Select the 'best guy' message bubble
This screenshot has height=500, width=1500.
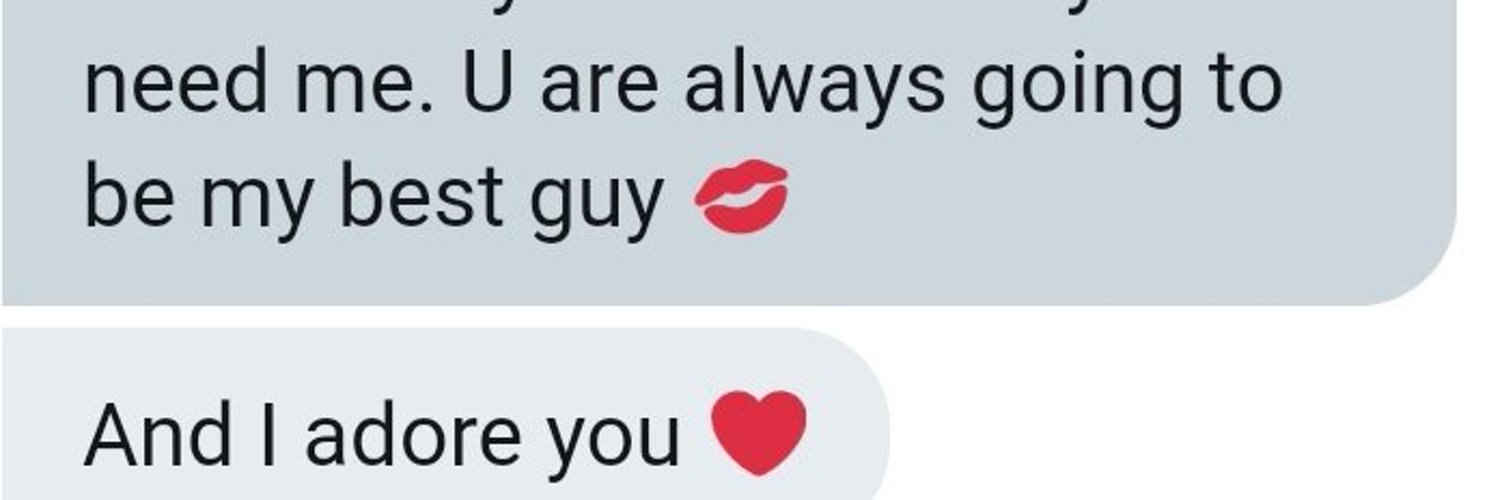[728, 152]
